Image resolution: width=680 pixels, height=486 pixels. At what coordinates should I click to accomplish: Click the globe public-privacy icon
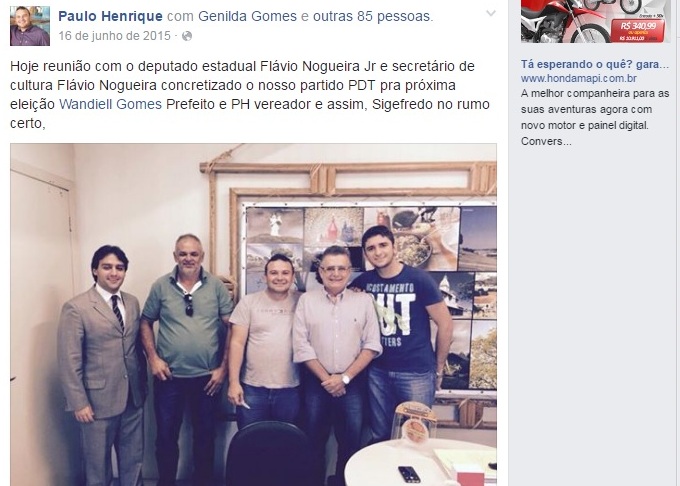pyautogui.click(x=187, y=36)
